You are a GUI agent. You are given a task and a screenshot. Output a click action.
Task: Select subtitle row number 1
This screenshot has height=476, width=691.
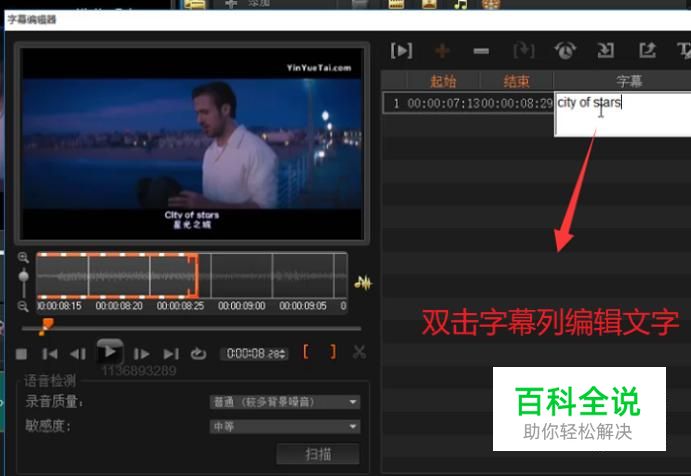coord(396,104)
